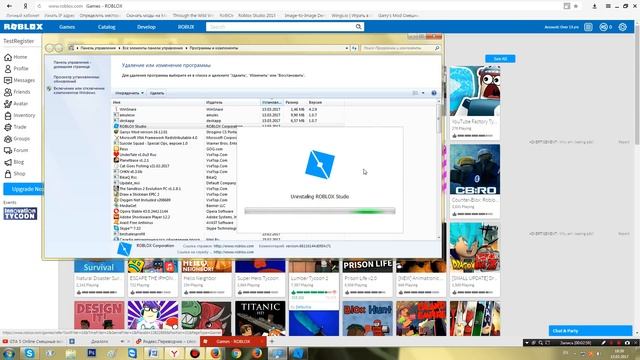This screenshot has width=640, height=360.
Task: Open the Chat & Party bar
Action: (590, 331)
